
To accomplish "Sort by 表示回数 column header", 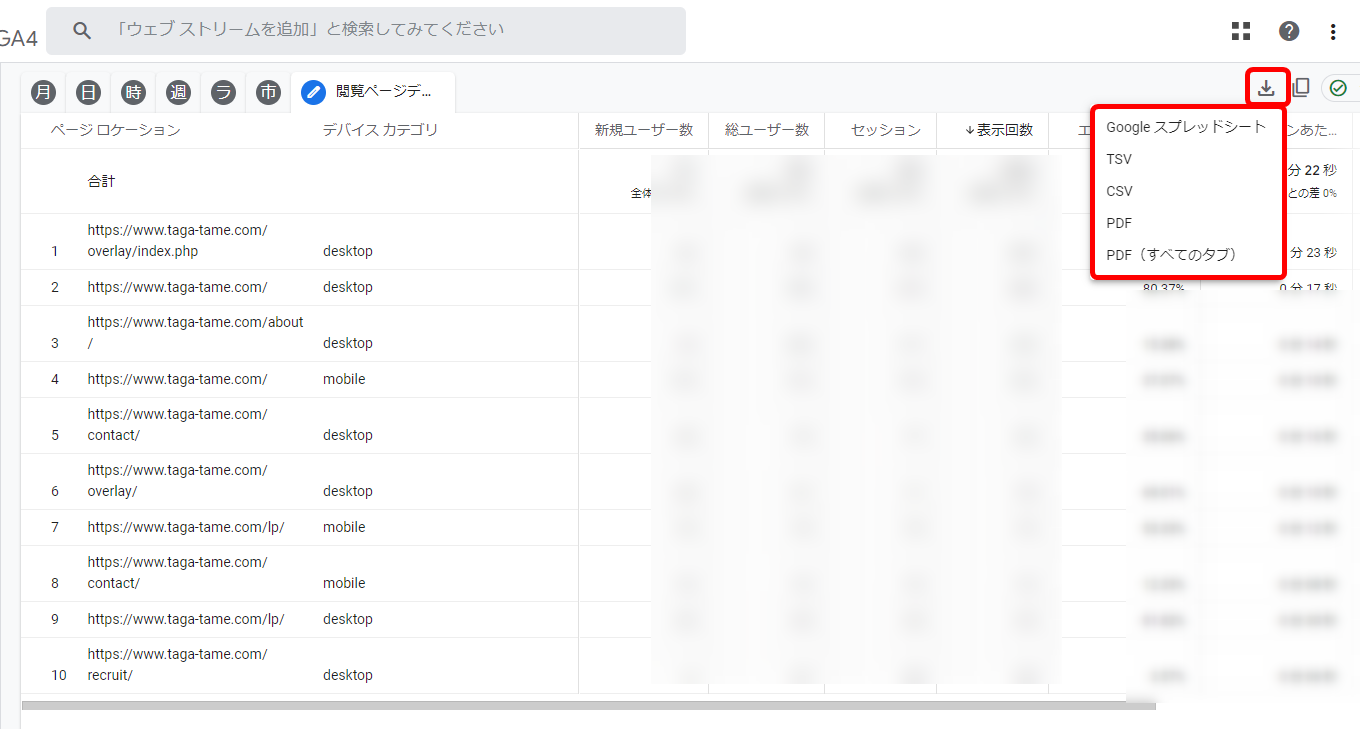I will click(x=999, y=130).
